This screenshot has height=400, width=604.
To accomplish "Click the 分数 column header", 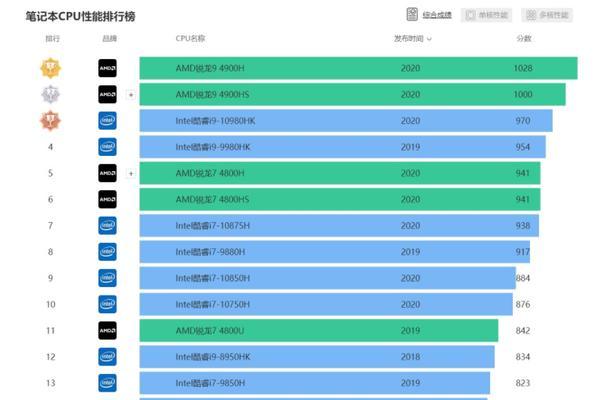I will click(x=524, y=39).
